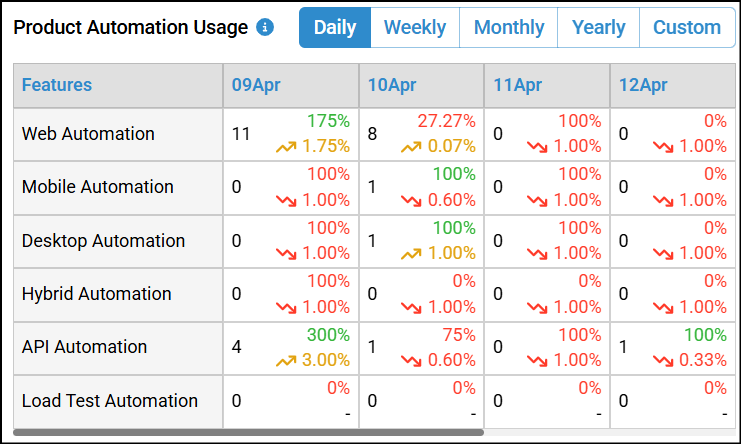Click the downward trend icon in Hybrid Automation 11Apr
This screenshot has height=444, width=741.
tap(538, 307)
